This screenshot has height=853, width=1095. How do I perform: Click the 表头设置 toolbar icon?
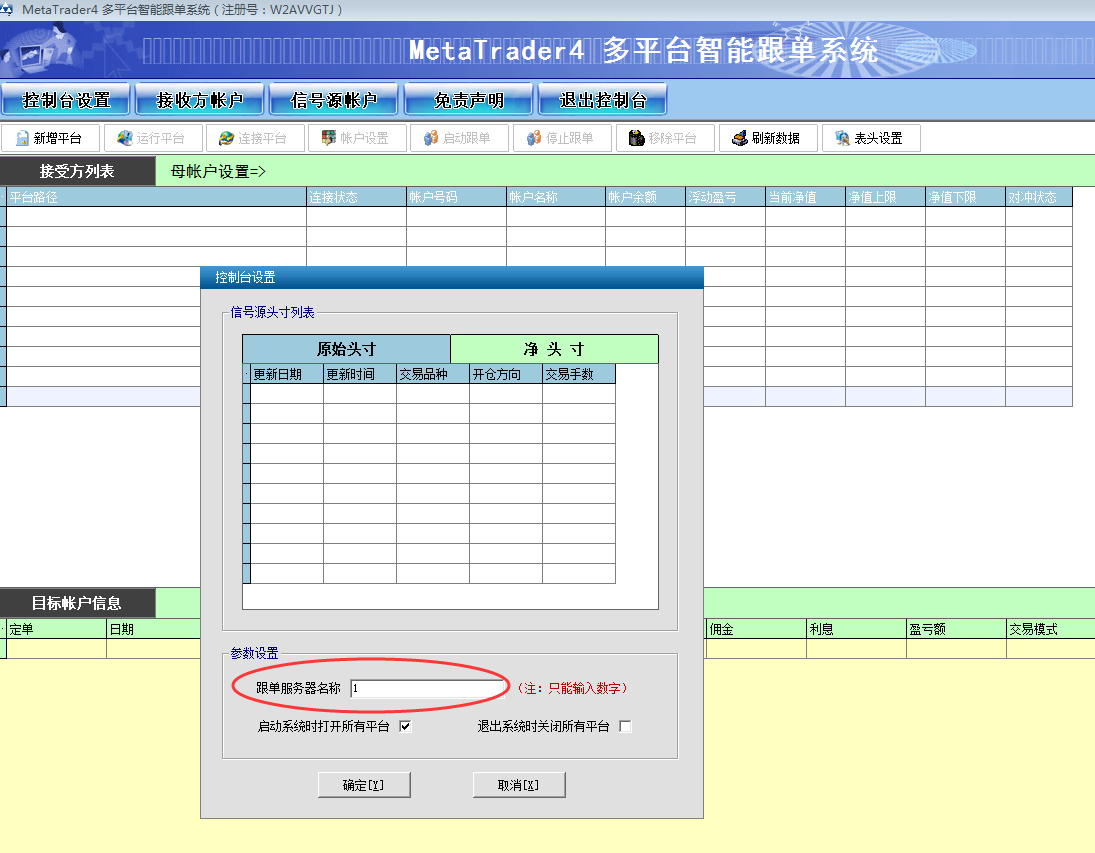pyautogui.click(x=842, y=138)
